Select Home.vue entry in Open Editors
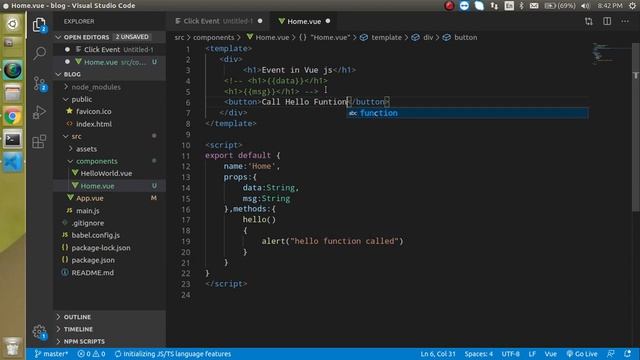 (x=109, y=62)
